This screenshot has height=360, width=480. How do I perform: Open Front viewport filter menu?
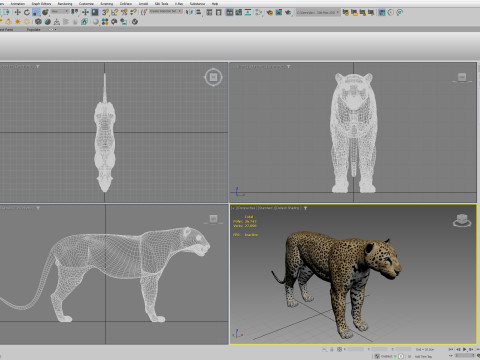[x=289, y=67]
